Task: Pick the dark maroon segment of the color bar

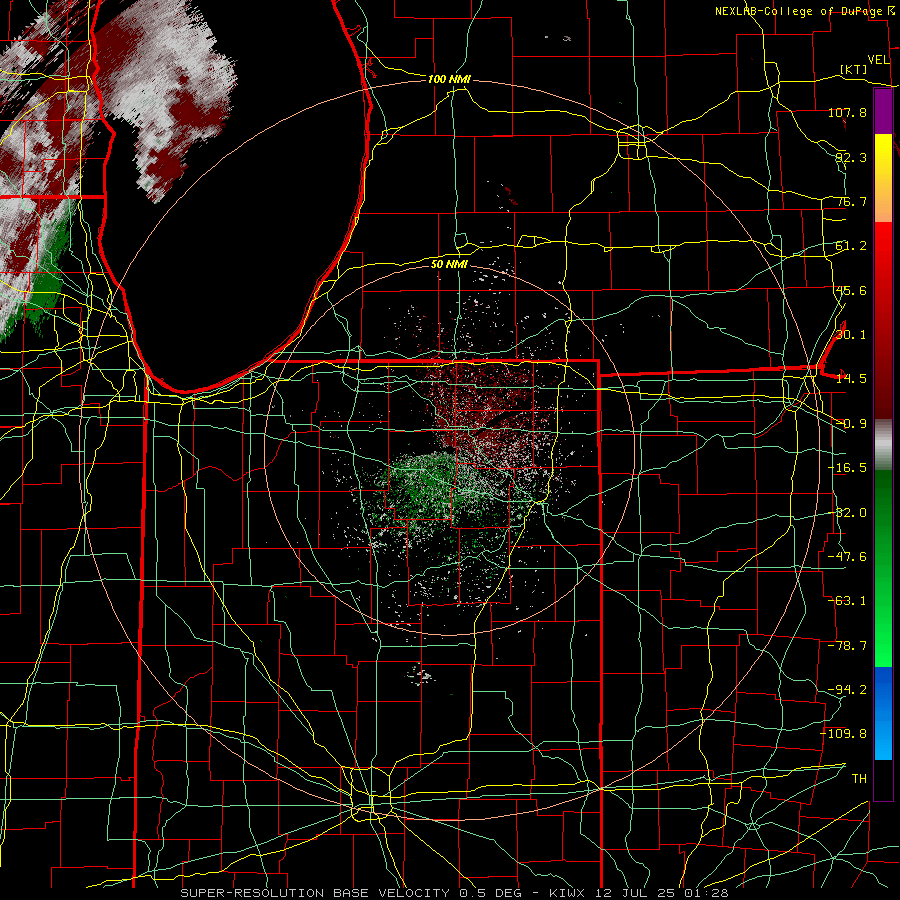Action: [883, 385]
